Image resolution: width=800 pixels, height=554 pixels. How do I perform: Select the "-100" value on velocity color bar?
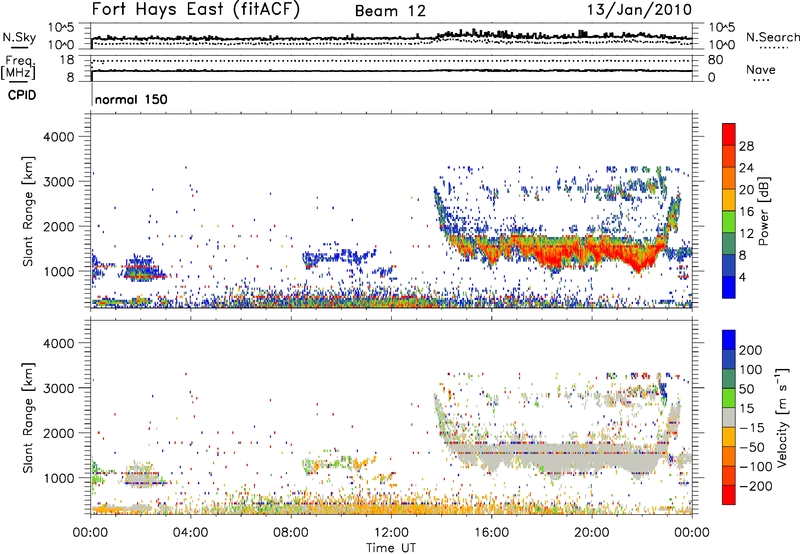756,467
